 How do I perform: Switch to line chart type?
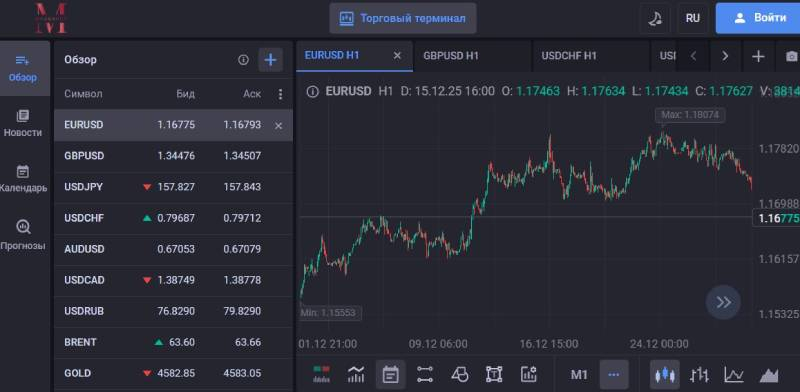click(734, 375)
